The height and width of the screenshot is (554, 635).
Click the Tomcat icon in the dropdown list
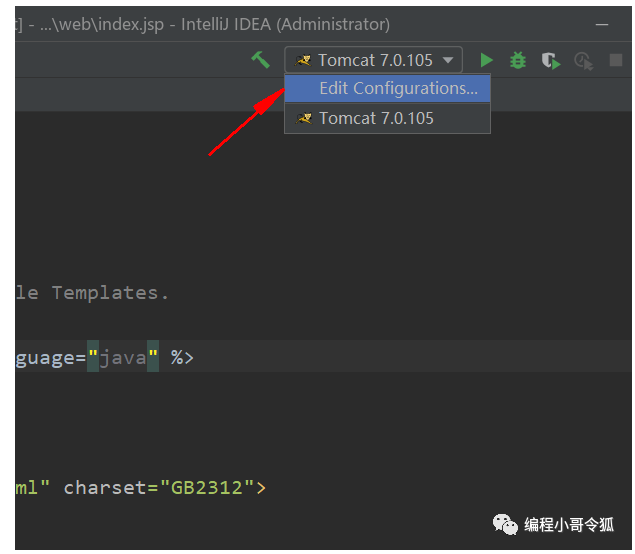pyautogui.click(x=304, y=118)
